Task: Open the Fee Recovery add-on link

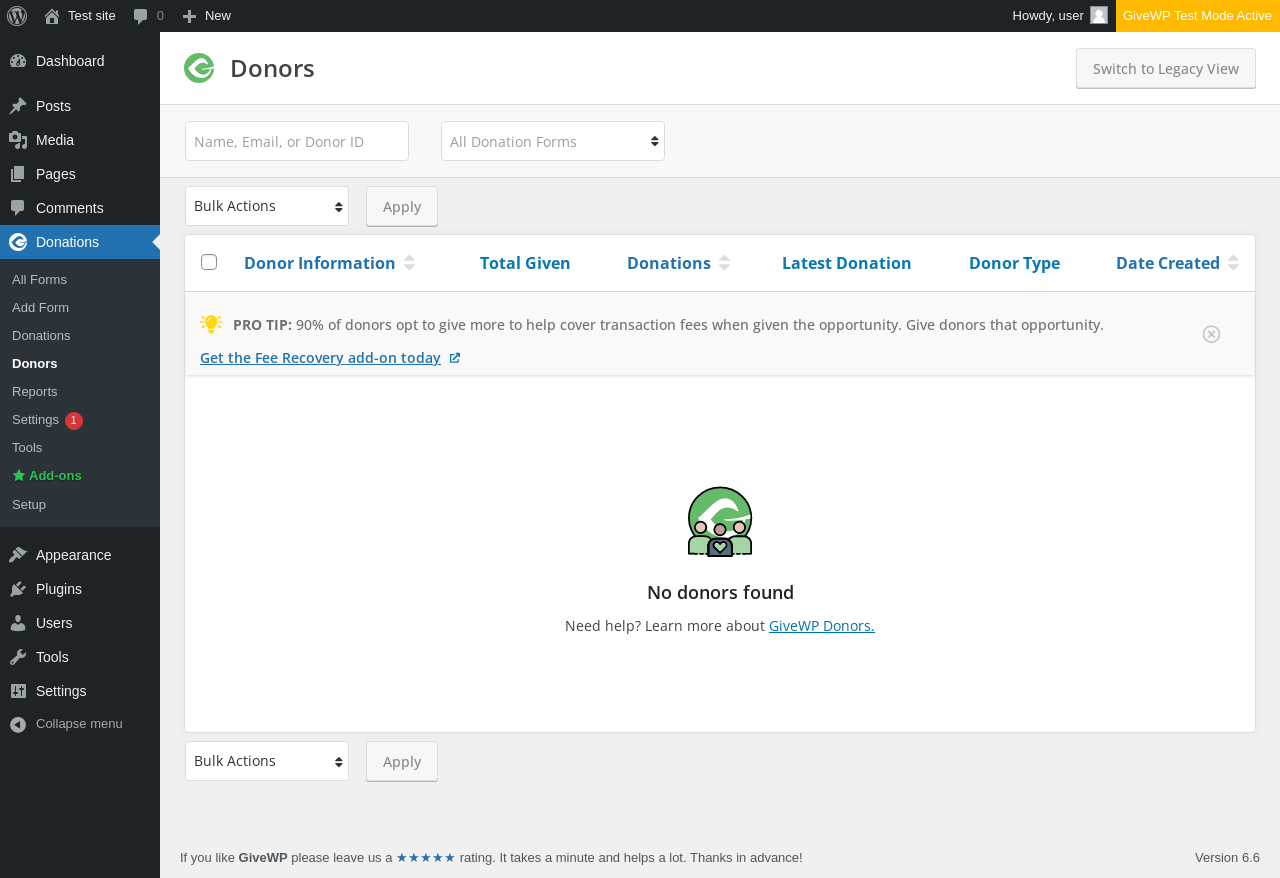Action: point(320,358)
